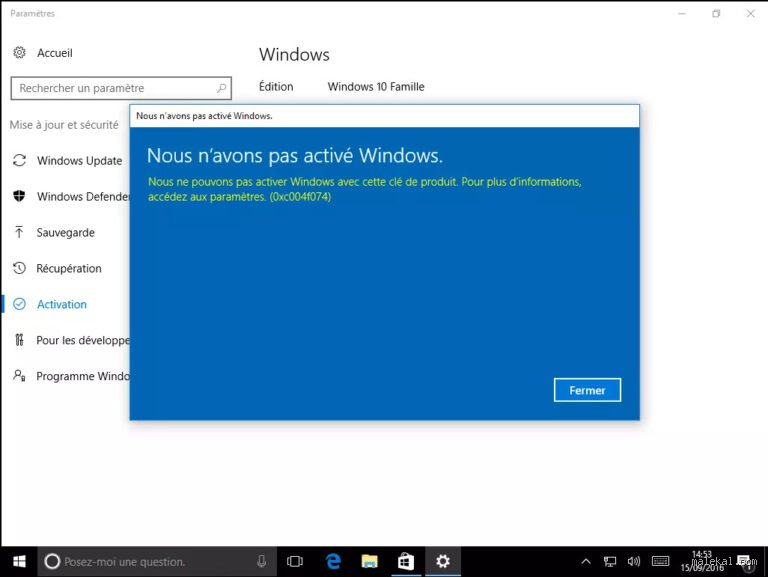Close the Paramètres window
This screenshot has width=768, height=577.
[750, 14]
